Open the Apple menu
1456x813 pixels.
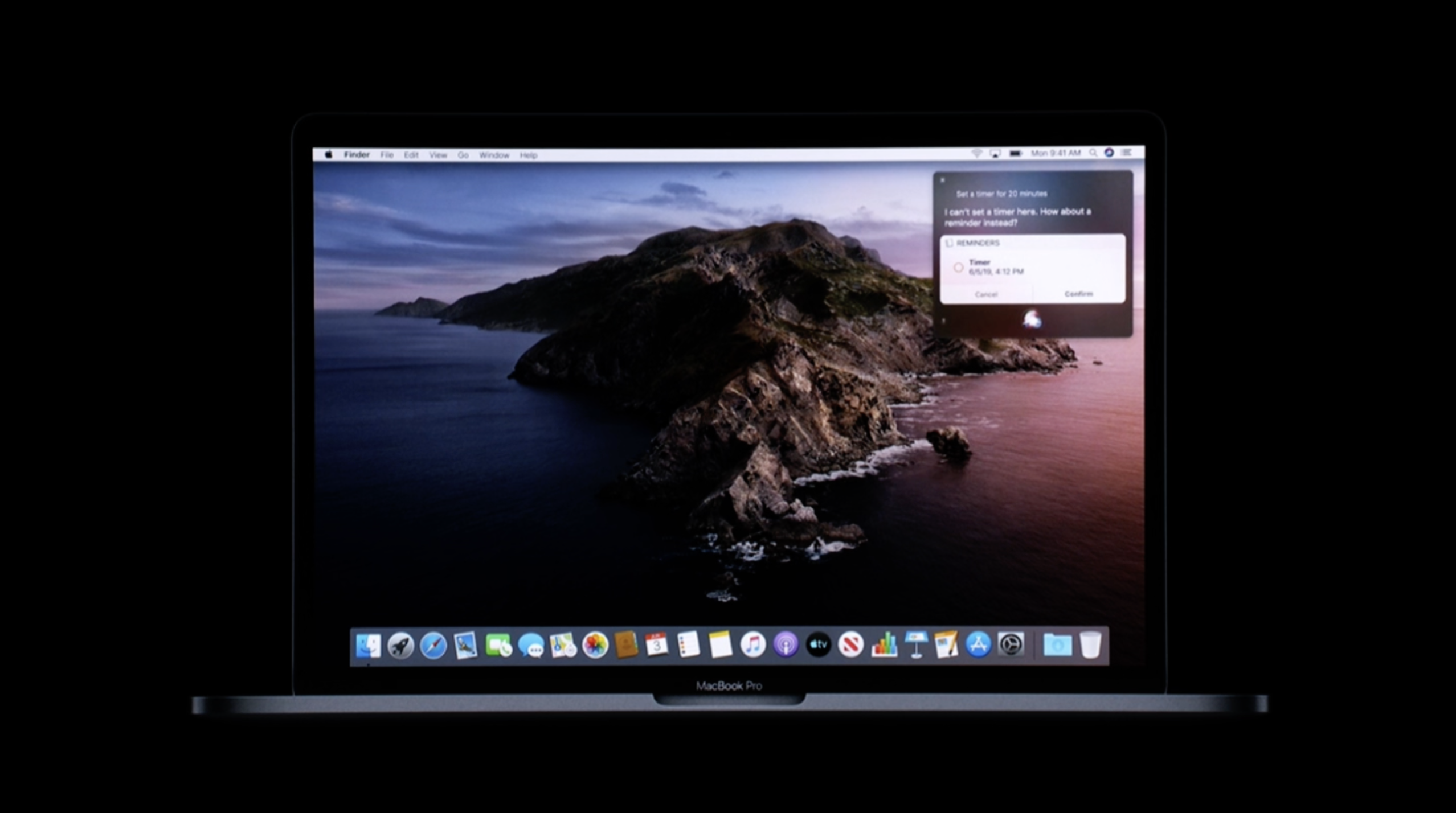pyautogui.click(x=329, y=154)
